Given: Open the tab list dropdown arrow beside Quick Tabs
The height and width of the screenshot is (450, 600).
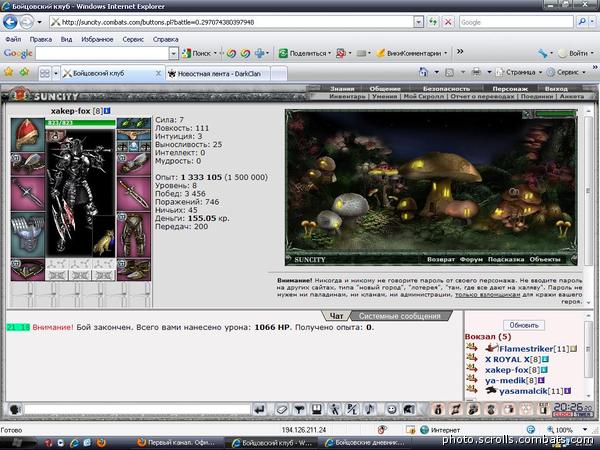Looking at the screenshot, I should 56,73.
